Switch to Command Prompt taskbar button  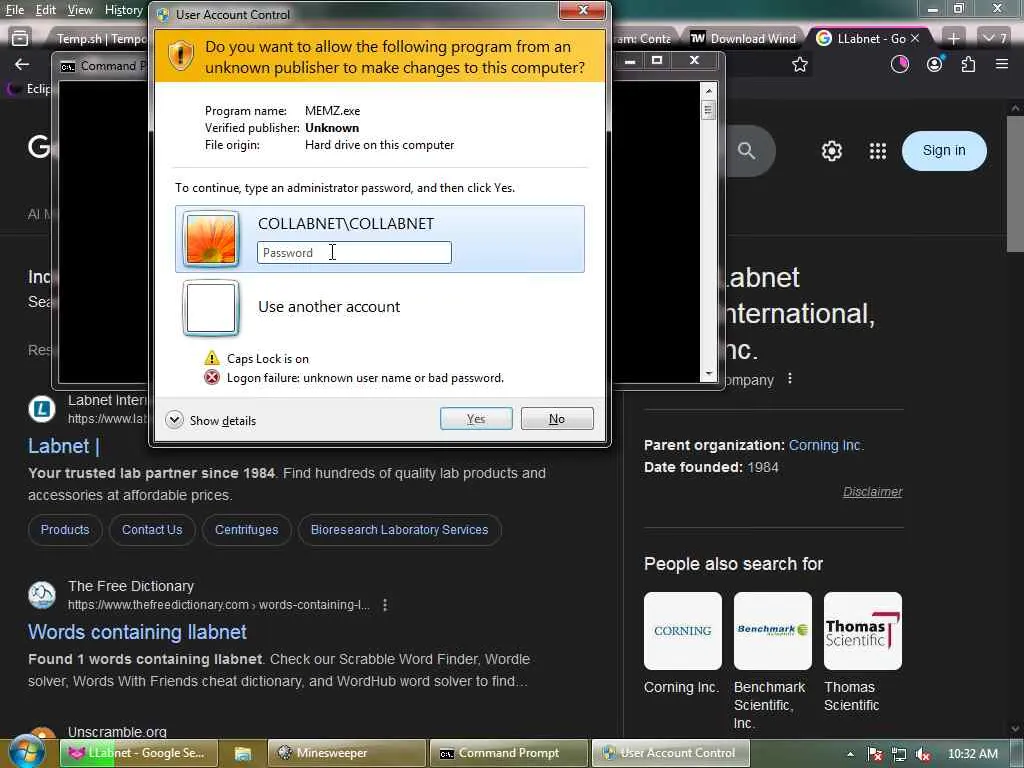(509, 753)
